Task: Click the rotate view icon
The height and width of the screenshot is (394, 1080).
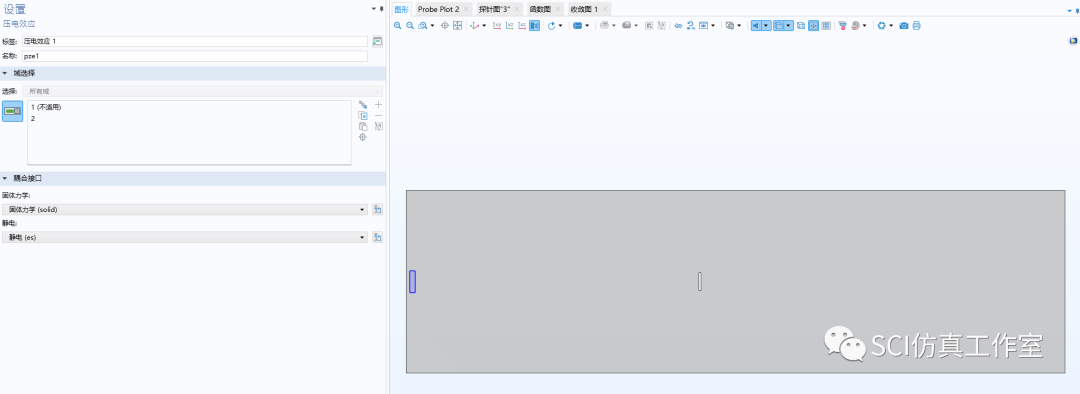Action: pyautogui.click(x=551, y=25)
